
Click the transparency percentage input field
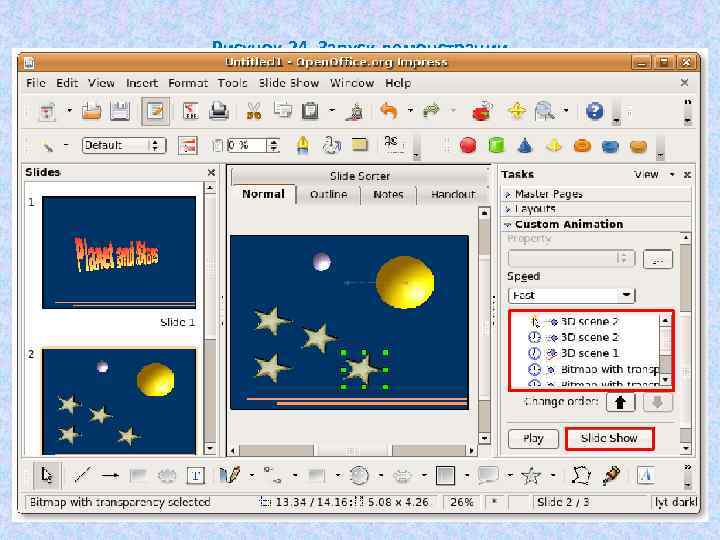coord(247,145)
